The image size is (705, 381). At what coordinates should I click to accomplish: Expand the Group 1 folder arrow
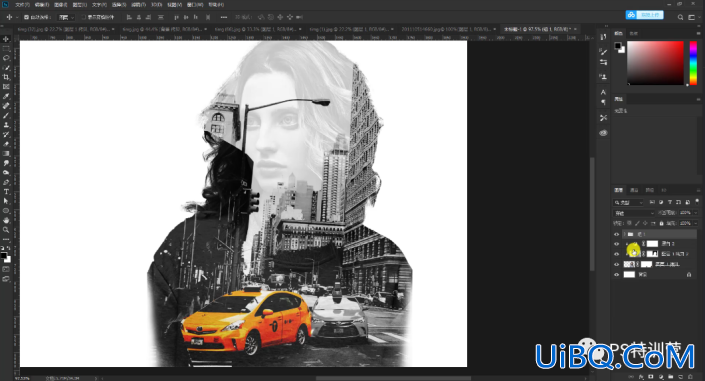625,234
